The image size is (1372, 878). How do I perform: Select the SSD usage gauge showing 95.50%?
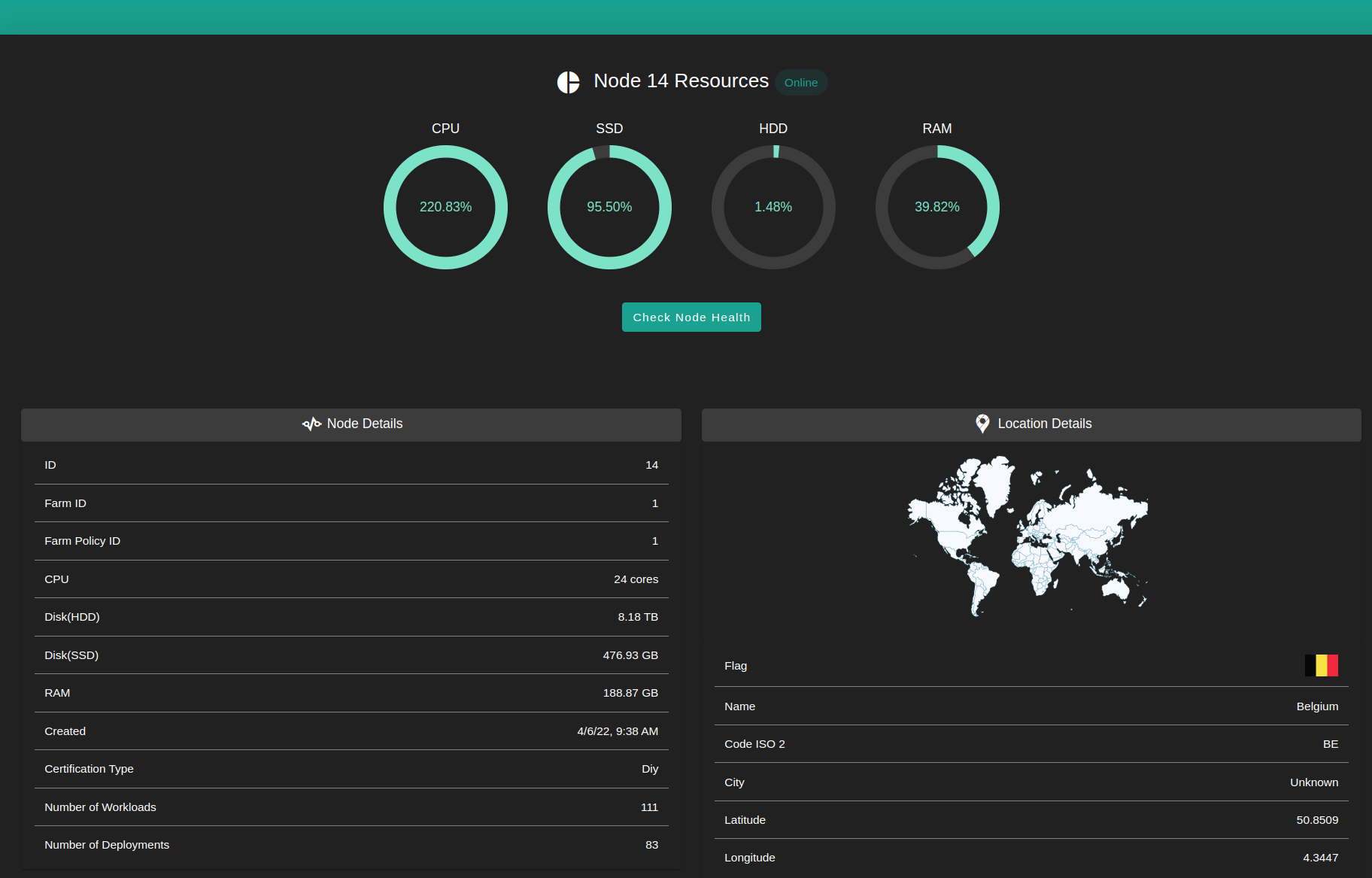point(609,207)
